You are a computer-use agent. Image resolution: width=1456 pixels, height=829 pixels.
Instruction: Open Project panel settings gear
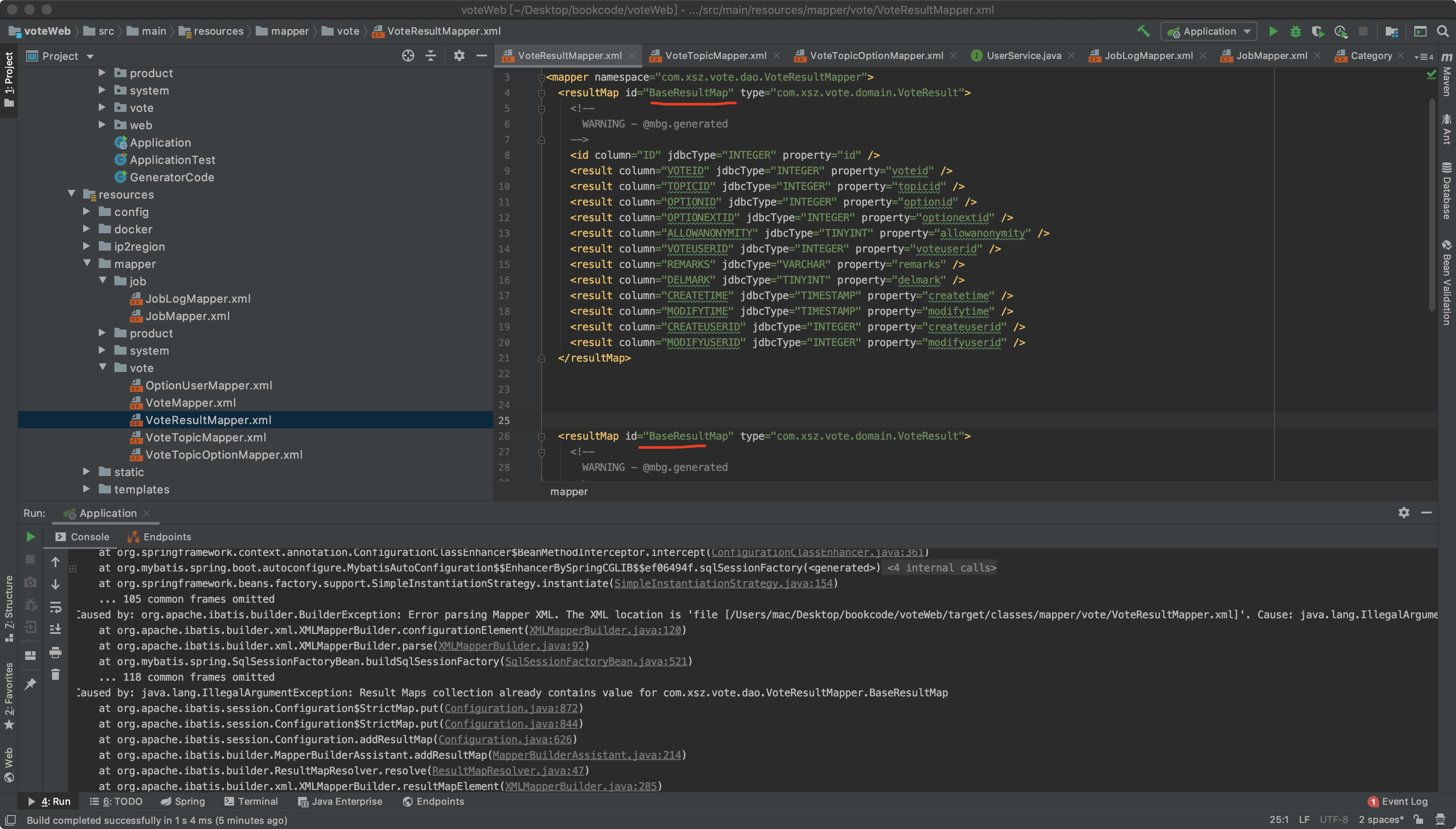pyautogui.click(x=458, y=56)
